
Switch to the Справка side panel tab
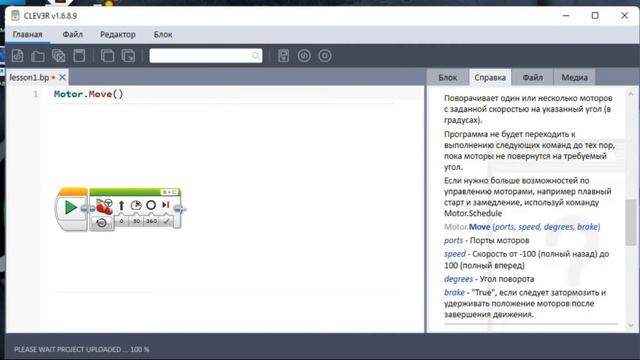[x=490, y=77]
